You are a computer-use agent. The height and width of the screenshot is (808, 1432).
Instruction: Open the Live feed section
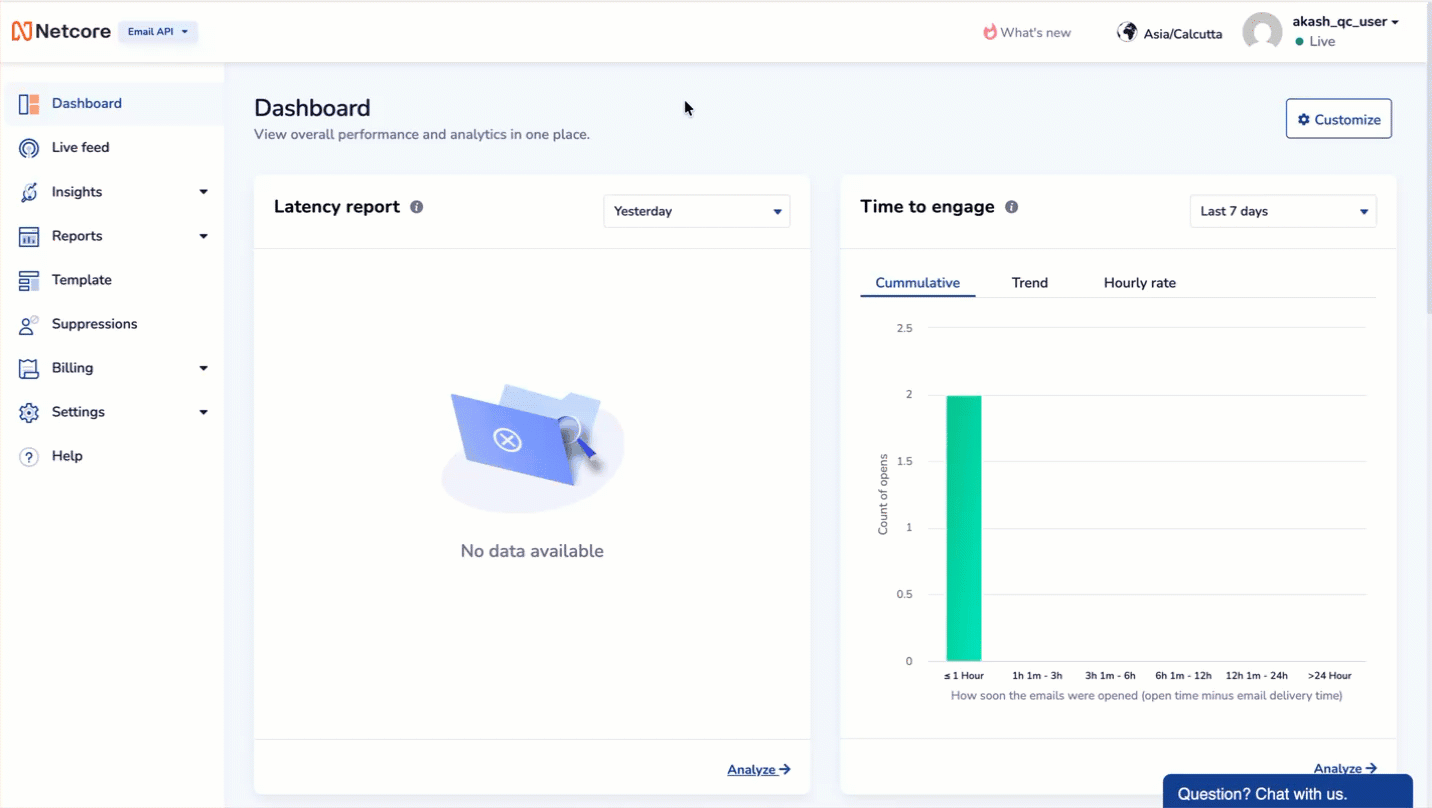(80, 147)
